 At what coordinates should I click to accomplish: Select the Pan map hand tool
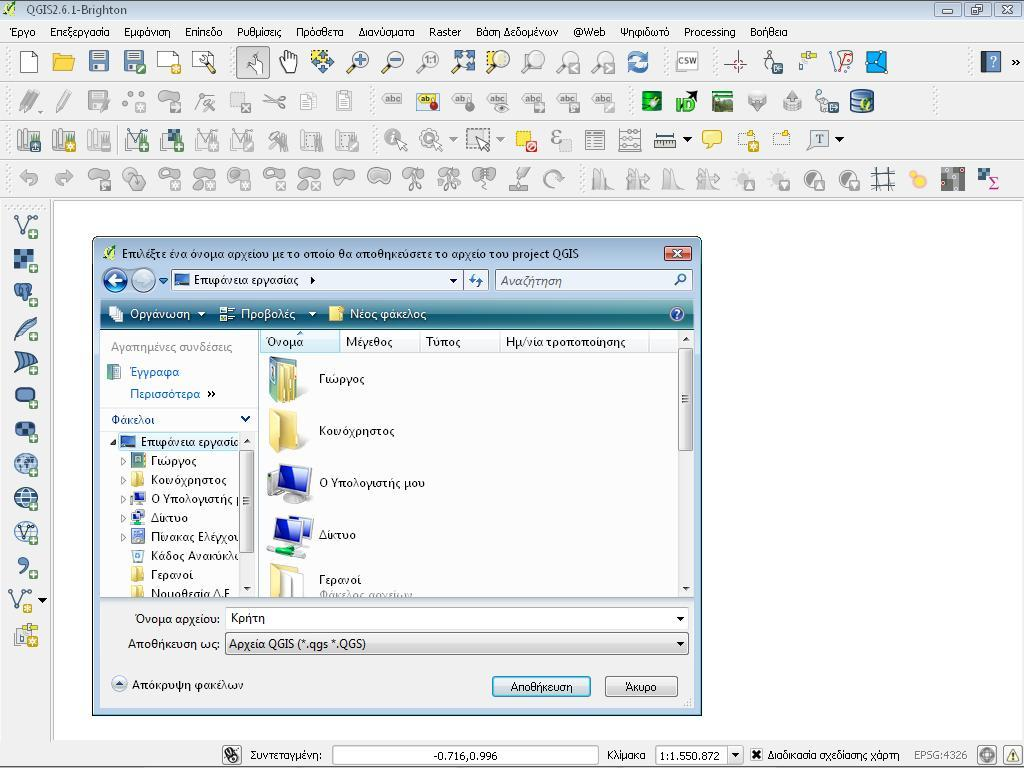coord(288,62)
